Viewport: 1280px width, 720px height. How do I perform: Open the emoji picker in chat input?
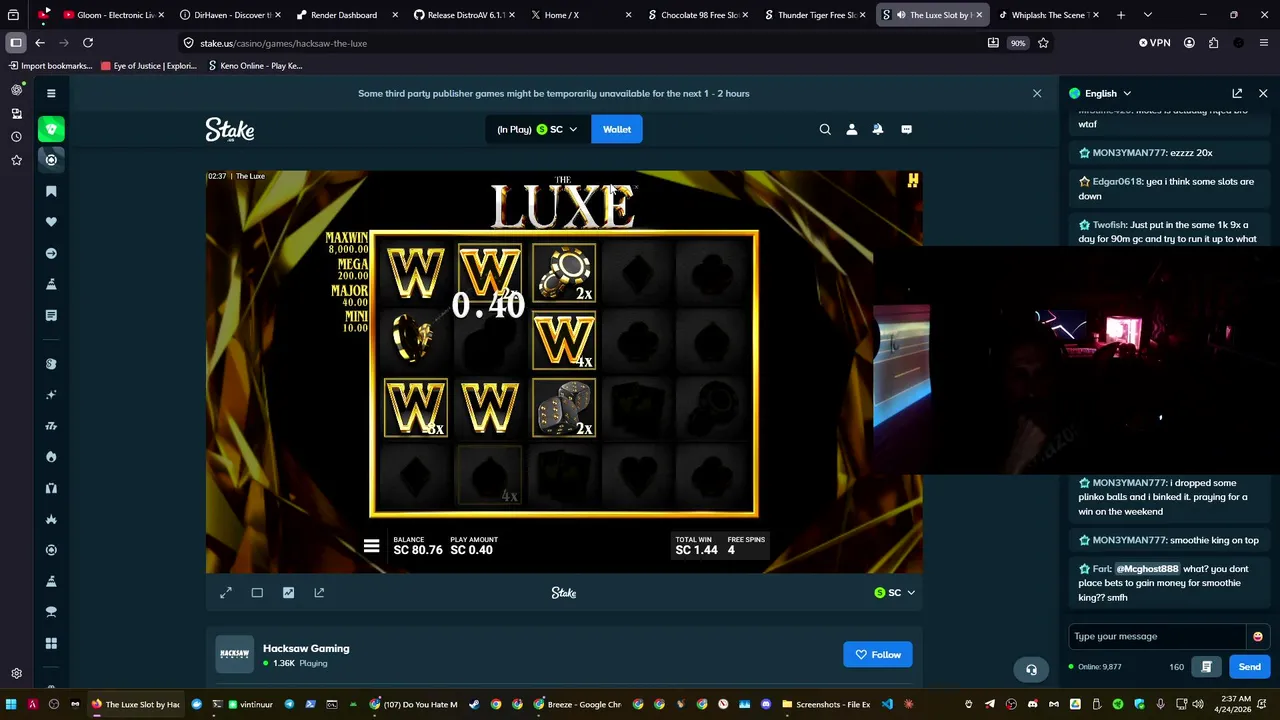1258,636
